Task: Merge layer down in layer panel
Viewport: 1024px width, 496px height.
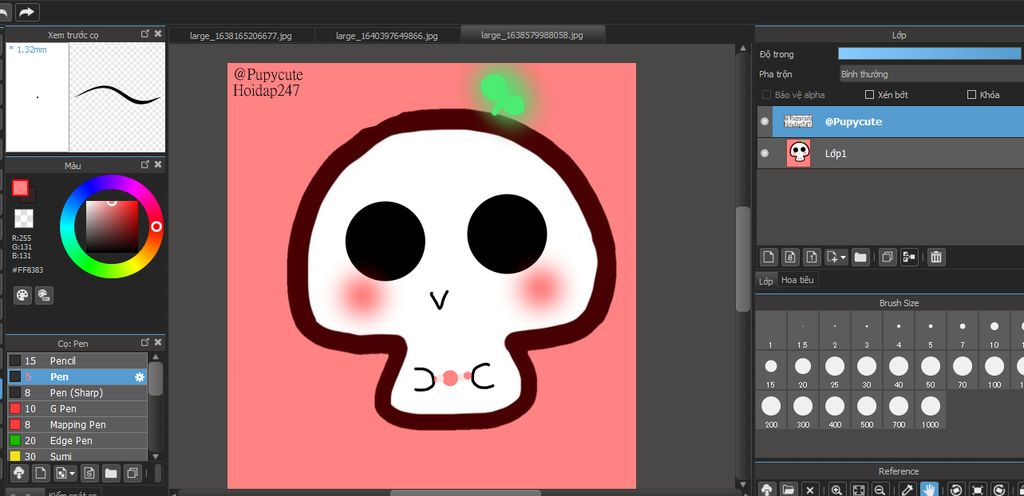Action: tap(908, 257)
